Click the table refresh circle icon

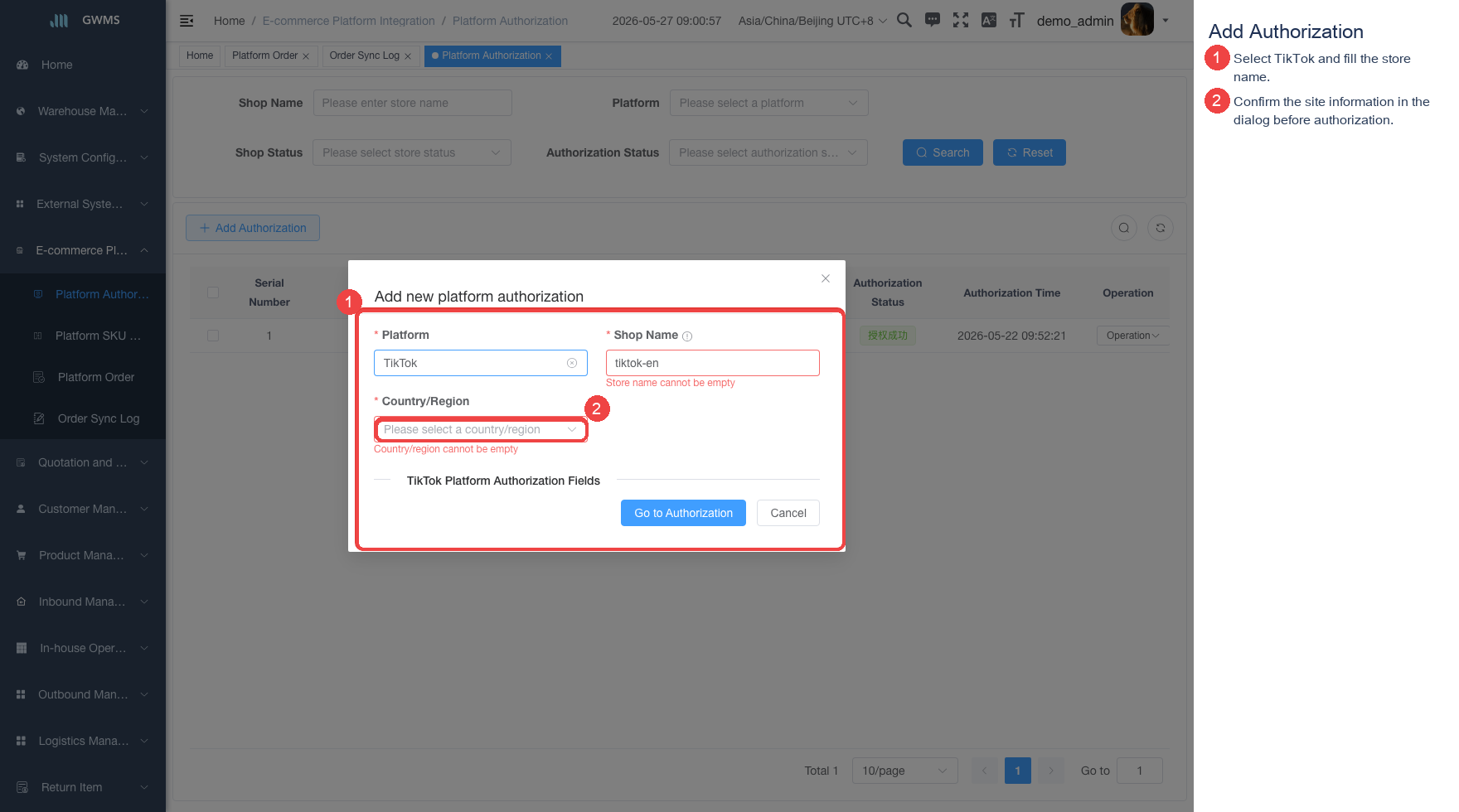click(x=1161, y=228)
